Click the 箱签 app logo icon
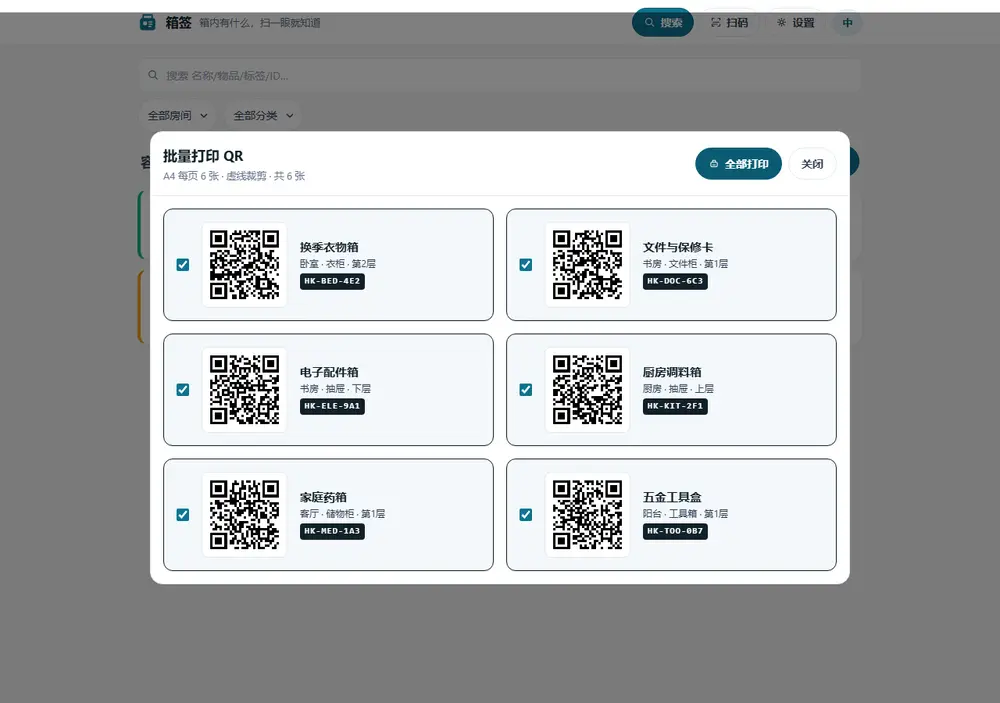 (147, 22)
